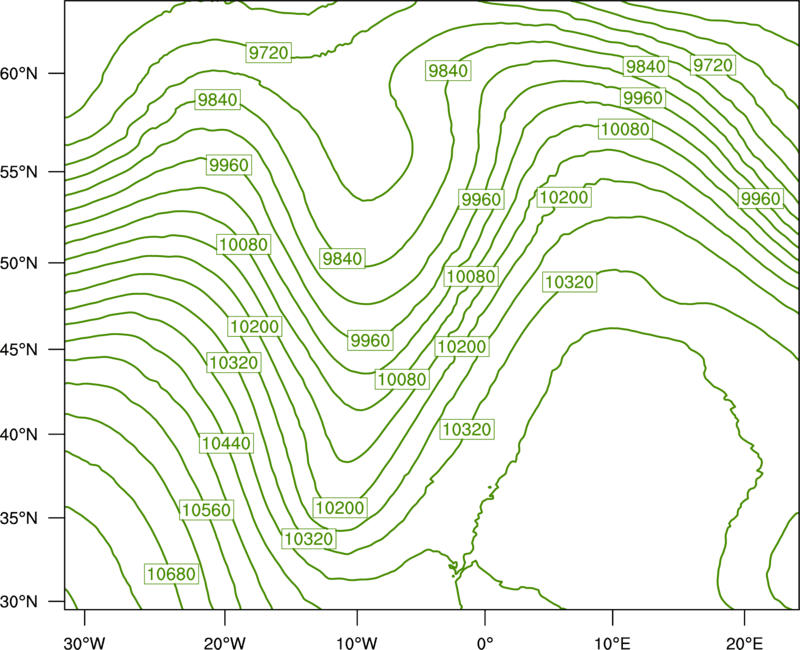The image size is (800, 650).
Task: Click the easternmost 9960 label near 20°E
Action: tap(761, 198)
